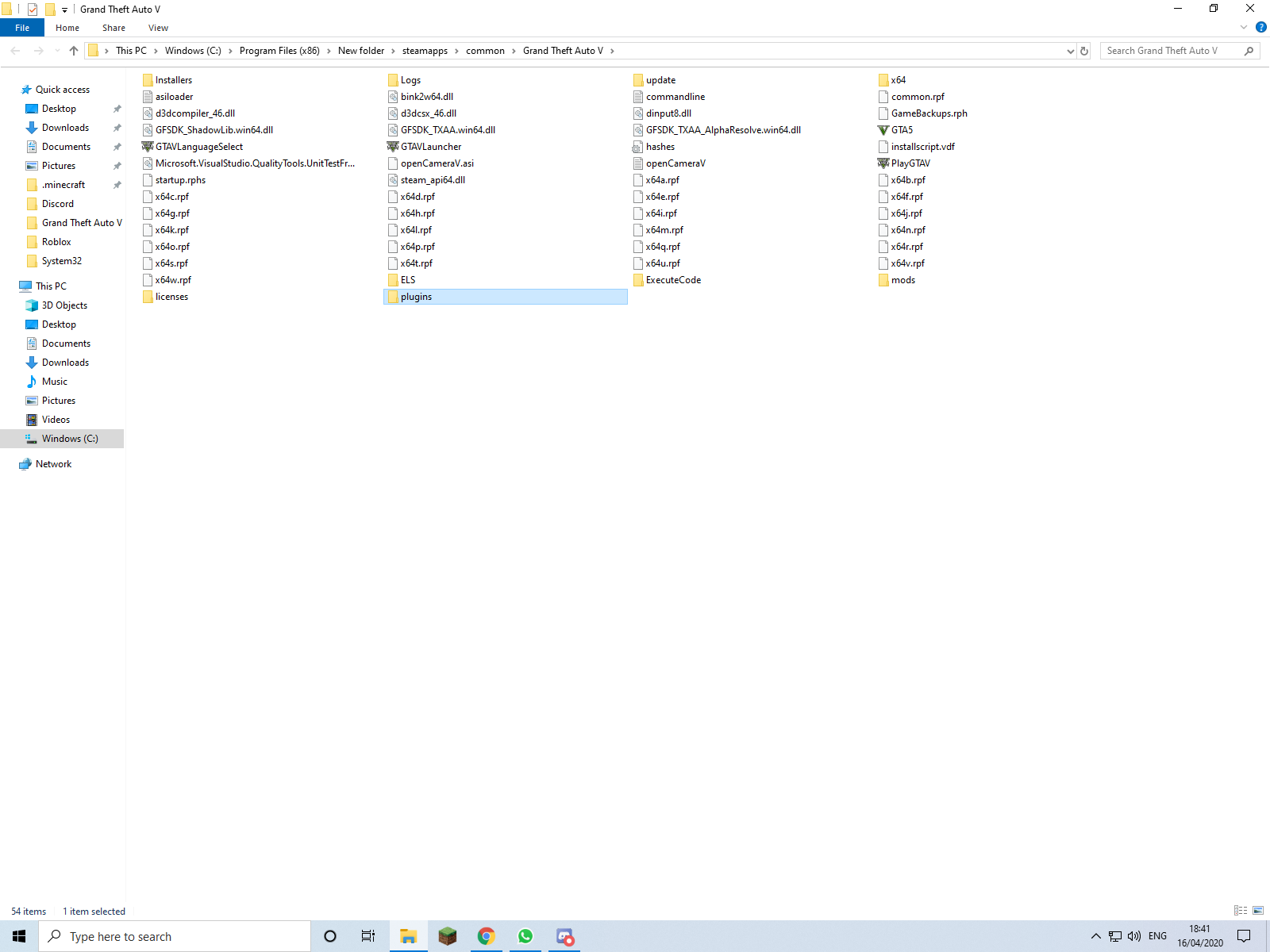Expand chevron after steamapps in path
The height and width of the screenshot is (952, 1270).
click(x=457, y=51)
